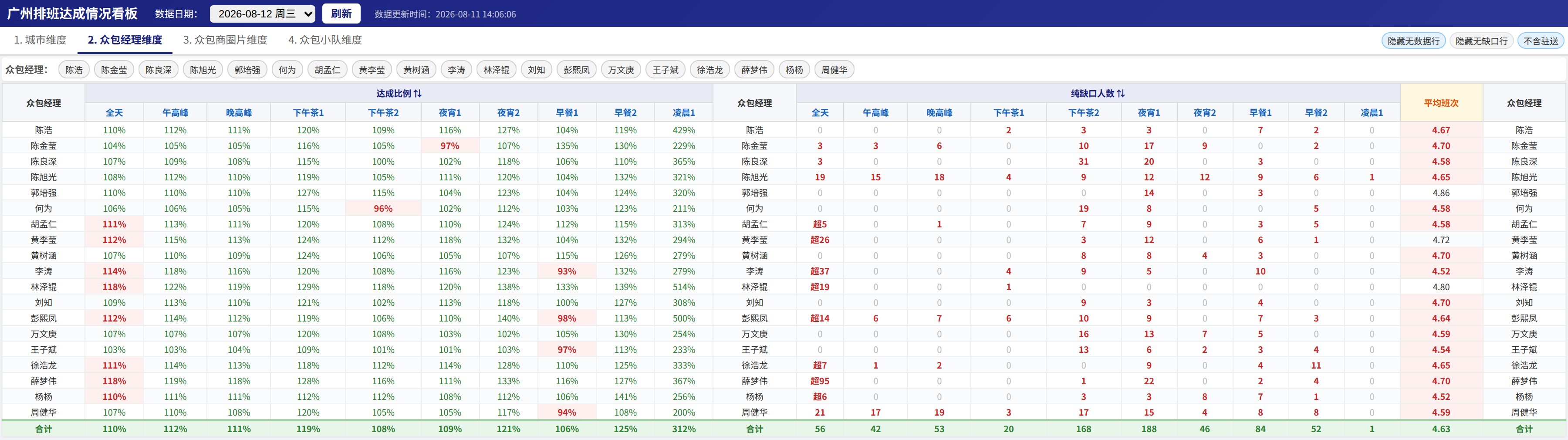This screenshot has width=1568, height=440.
Task: Select manager chip 林泽锟
Action: click(497, 70)
